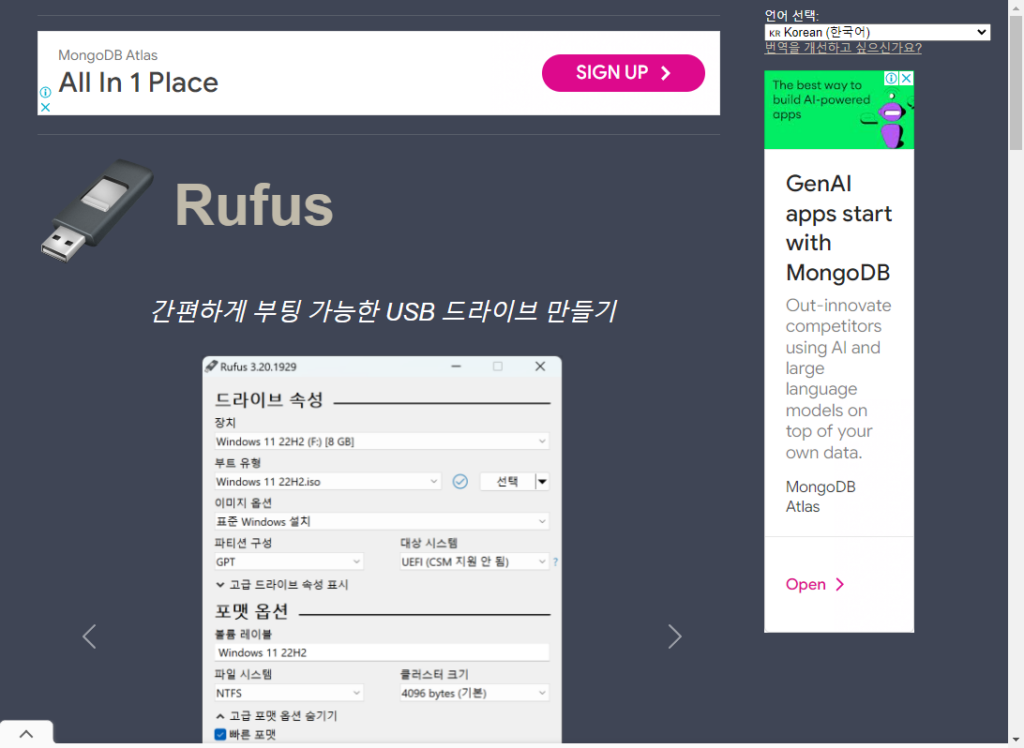Close the MongoDB Atlas top banner ad
Viewport: 1024px width, 748px height.
(x=45, y=107)
